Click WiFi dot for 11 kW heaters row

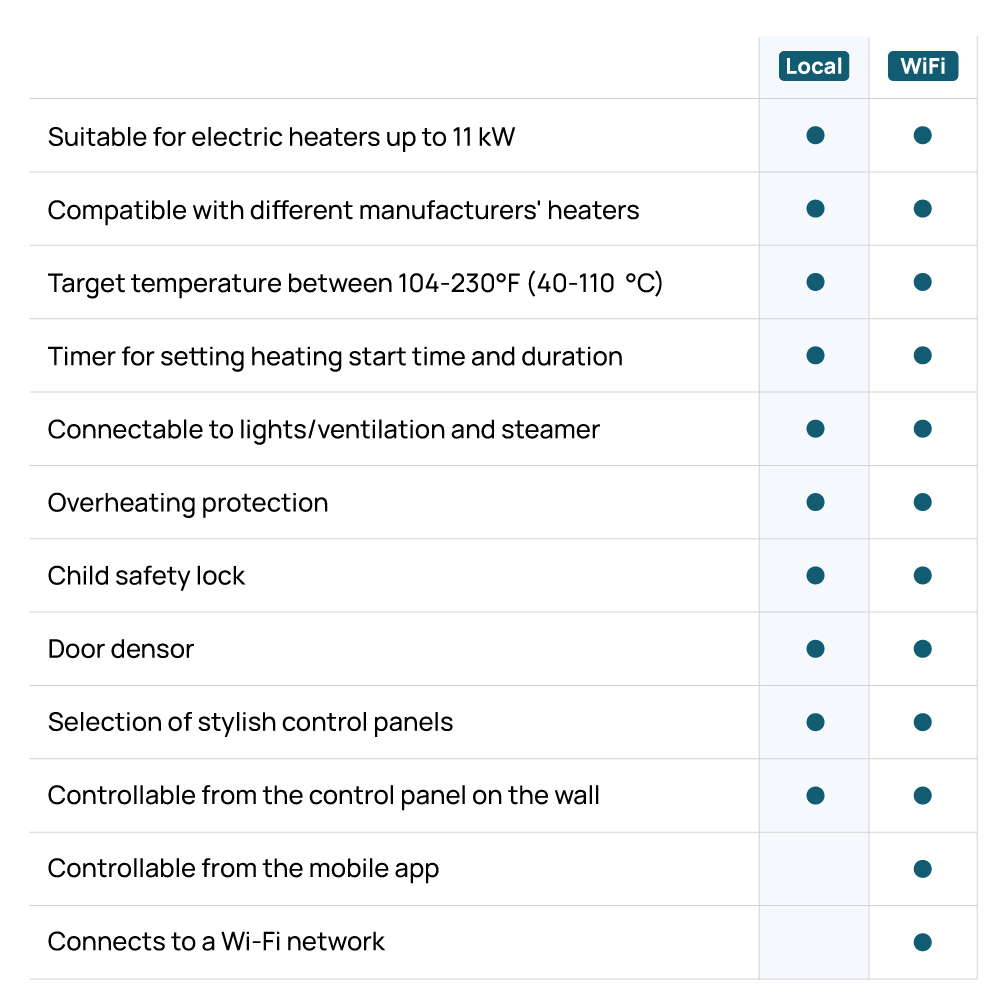pyautogui.click(x=922, y=135)
